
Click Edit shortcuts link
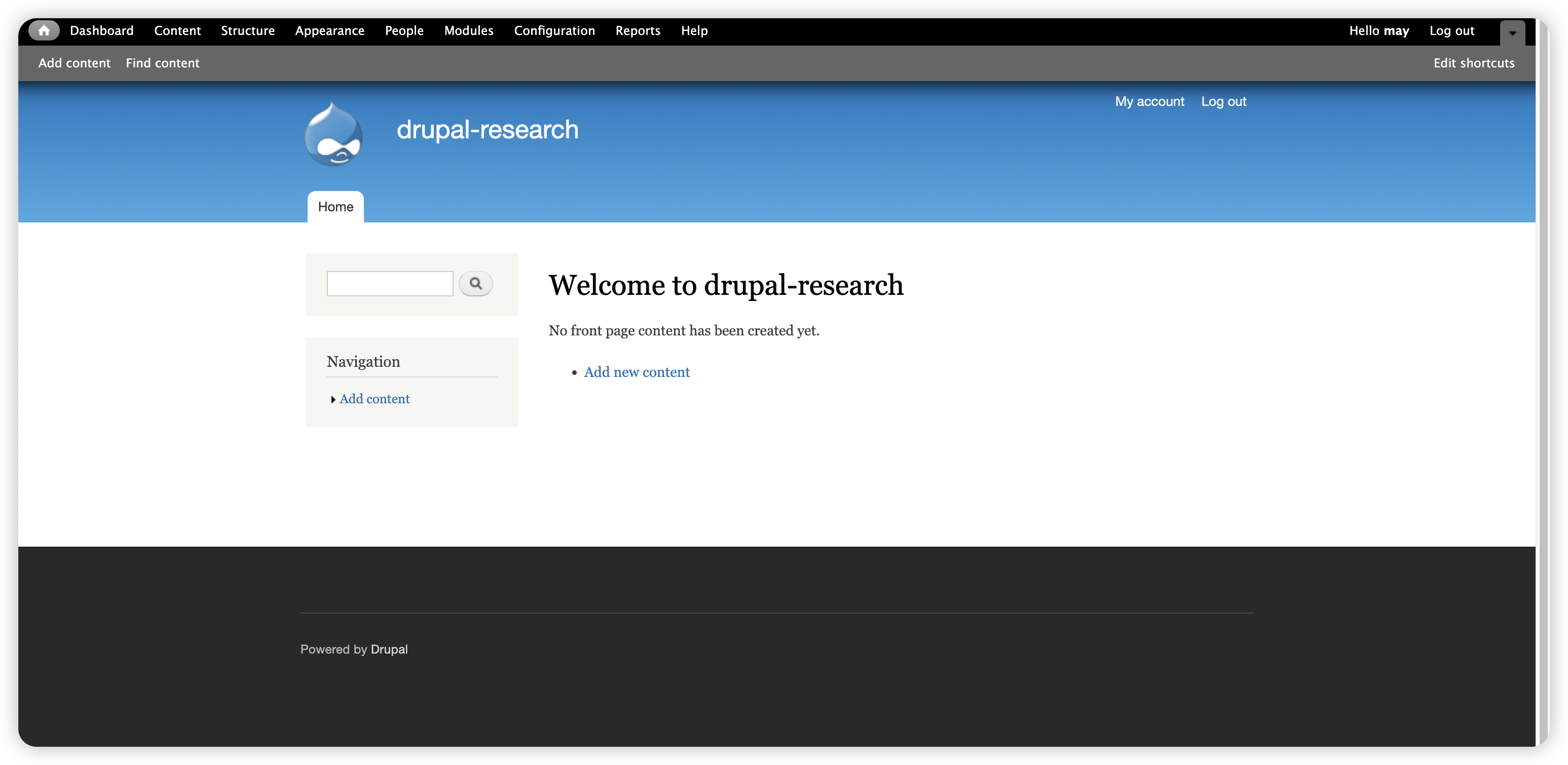point(1474,63)
